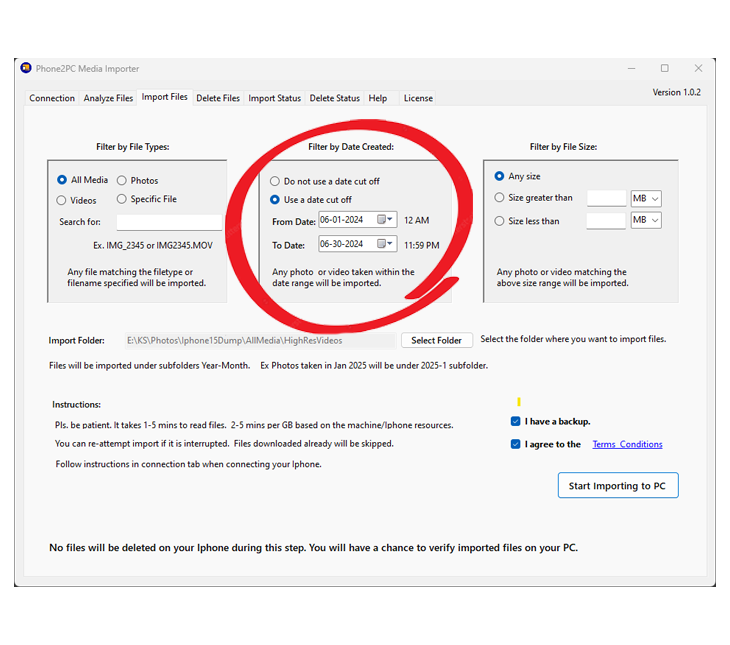Click the Search for filename field

[x=169, y=222]
